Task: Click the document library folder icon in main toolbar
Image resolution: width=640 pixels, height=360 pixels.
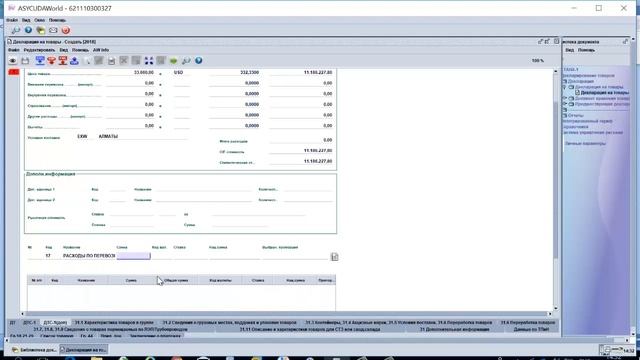Action: [x=40, y=30]
